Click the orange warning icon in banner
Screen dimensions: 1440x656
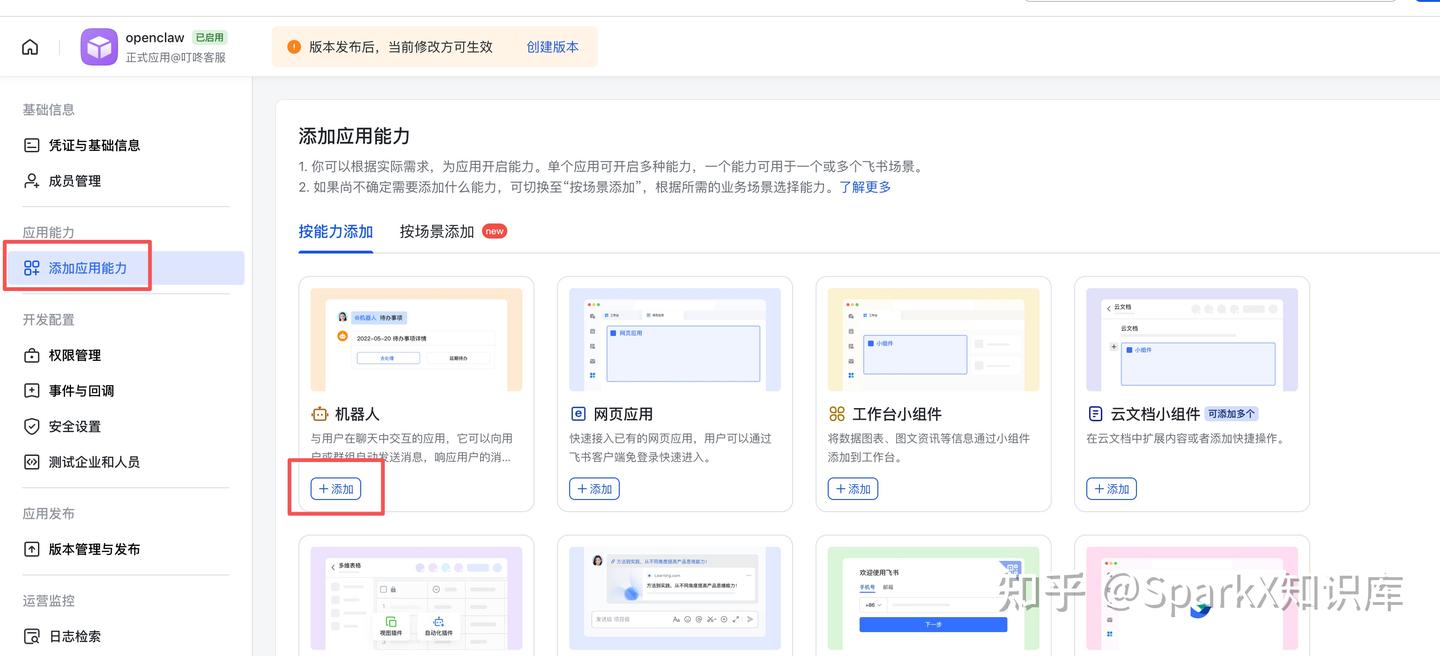pos(294,47)
